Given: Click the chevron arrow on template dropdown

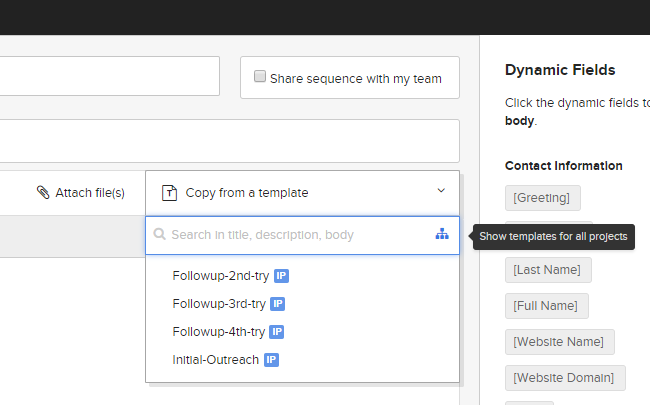Looking at the screenshot, I should (441, 191).
